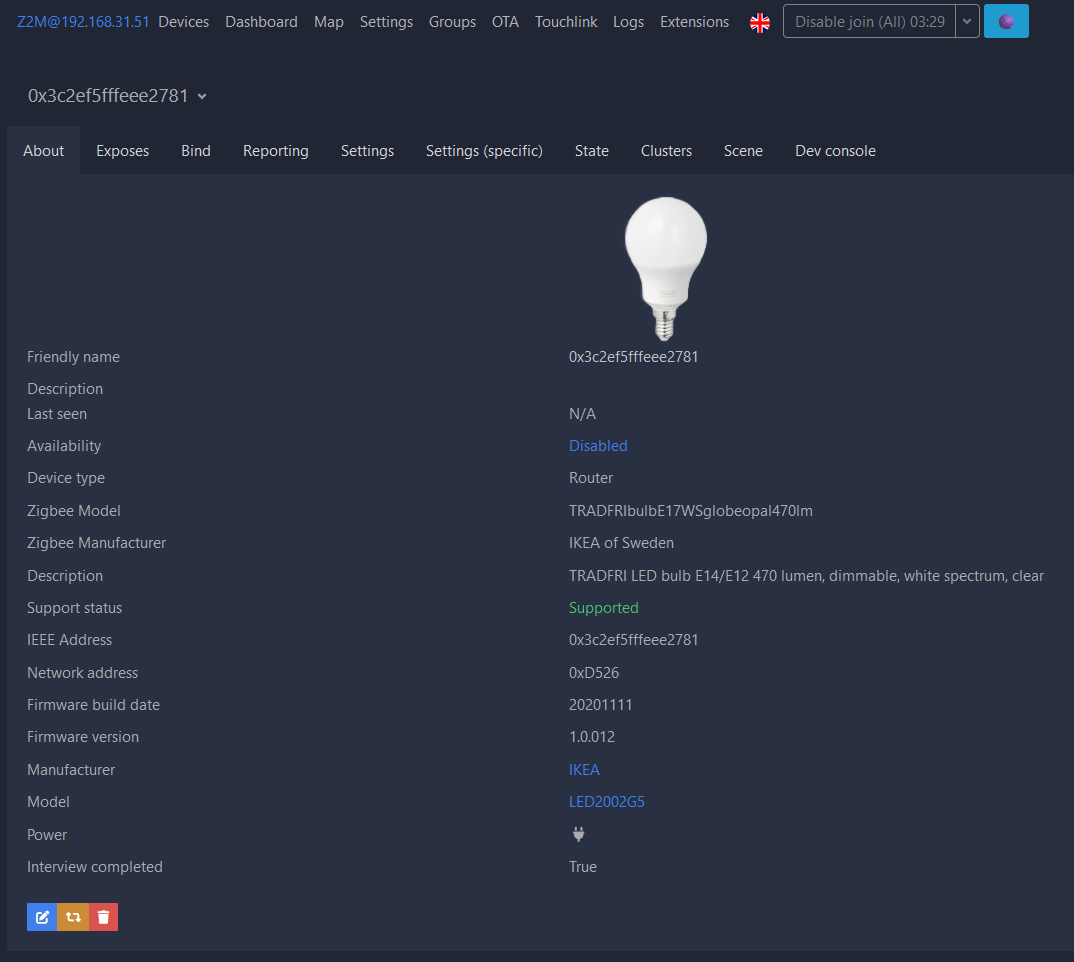Open the Disable join options arrow

(x=966, y=21)
